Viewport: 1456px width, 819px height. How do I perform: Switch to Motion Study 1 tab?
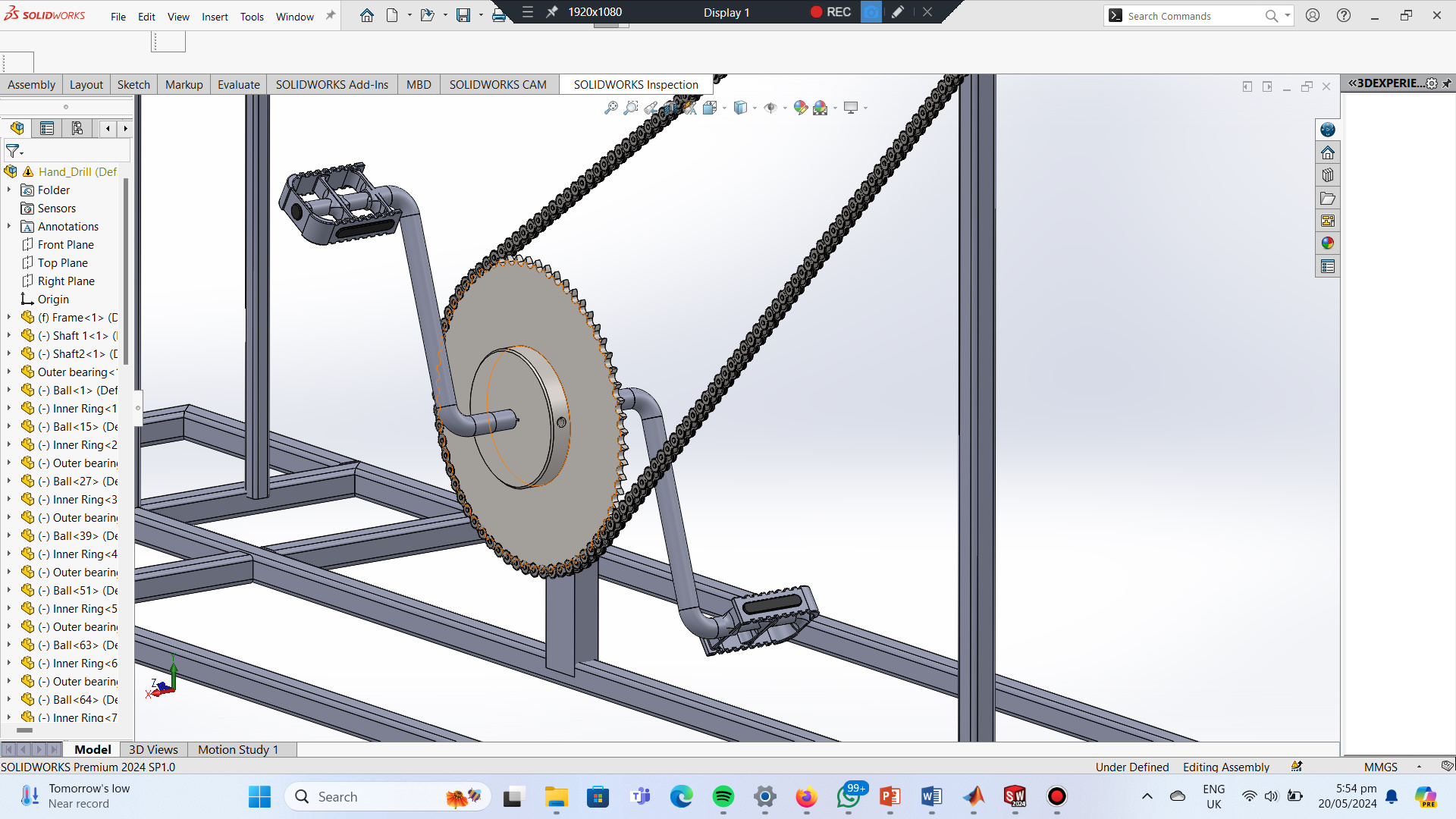[x=238, y=749]
